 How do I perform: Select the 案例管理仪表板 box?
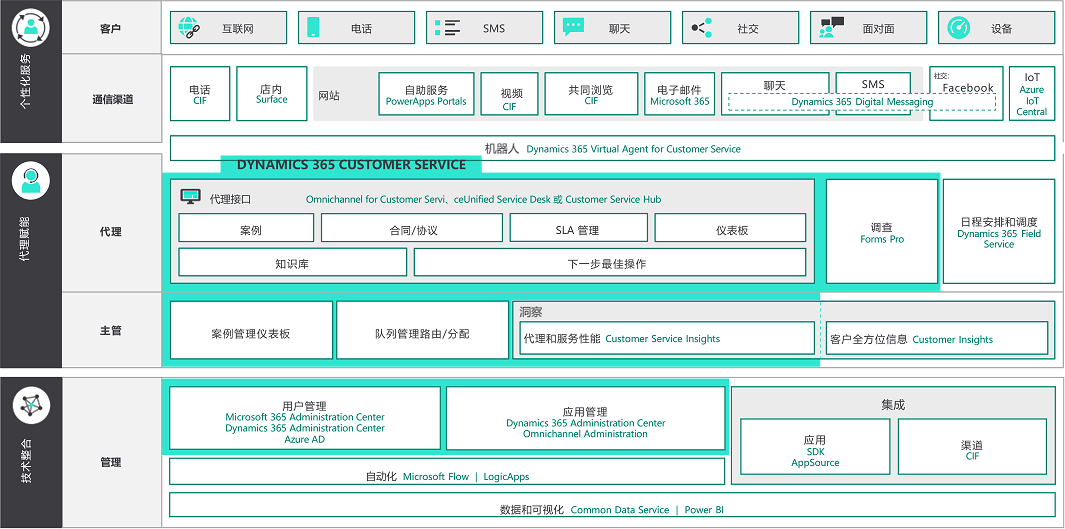click(x=251, y=330)
